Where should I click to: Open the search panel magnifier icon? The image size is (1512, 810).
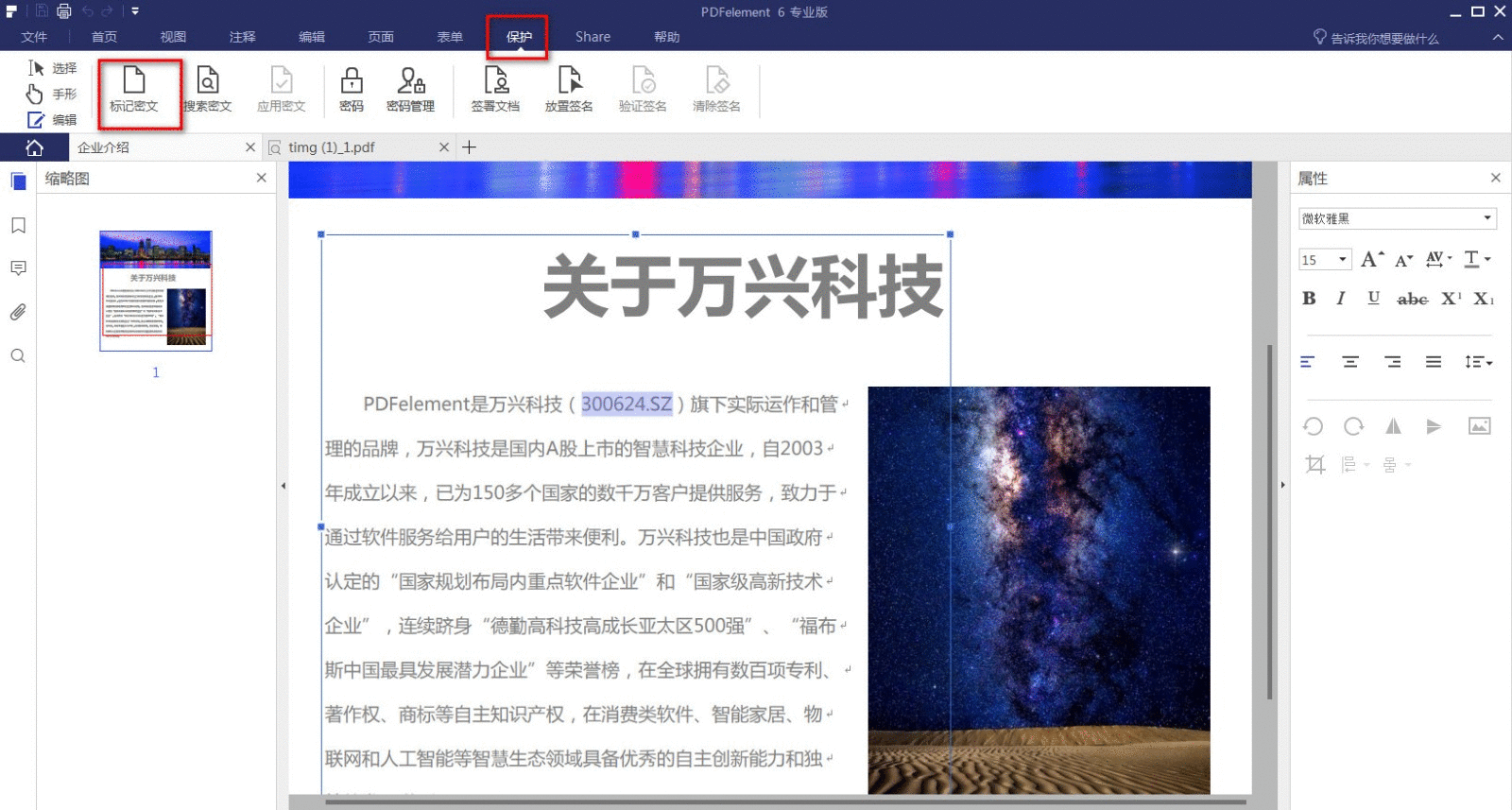[18, 355]
